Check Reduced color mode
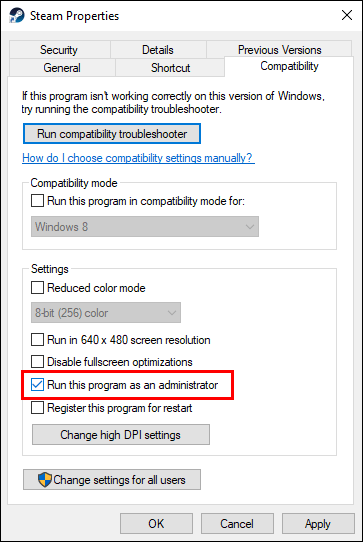 (37, 287)
